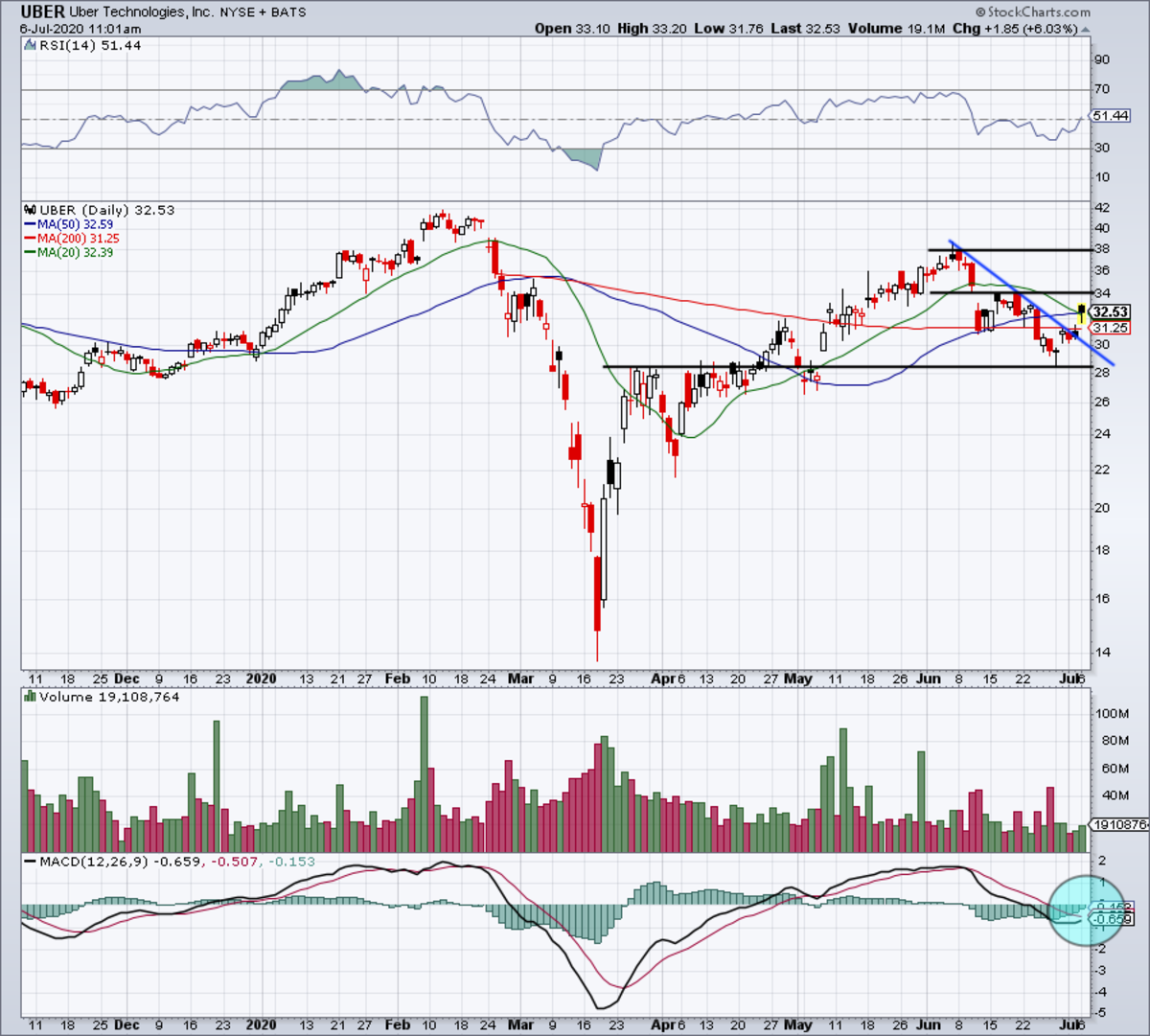Image resolution: width=1150 pixels, height=1036 pixels.
Task: Click the red 31.25 MA(200) tag on the price axis
Action: [1111, 328]
